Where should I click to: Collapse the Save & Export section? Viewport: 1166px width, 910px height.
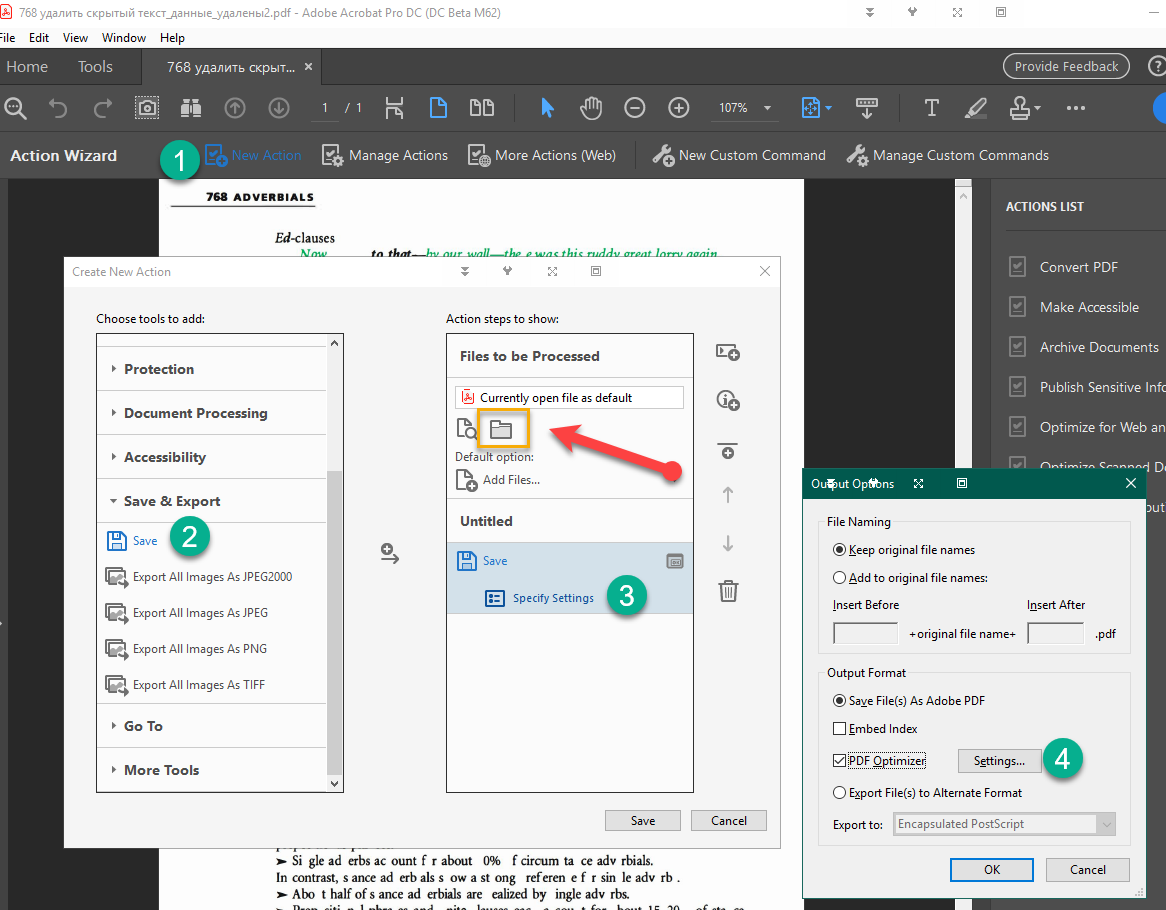pos(171,501)
